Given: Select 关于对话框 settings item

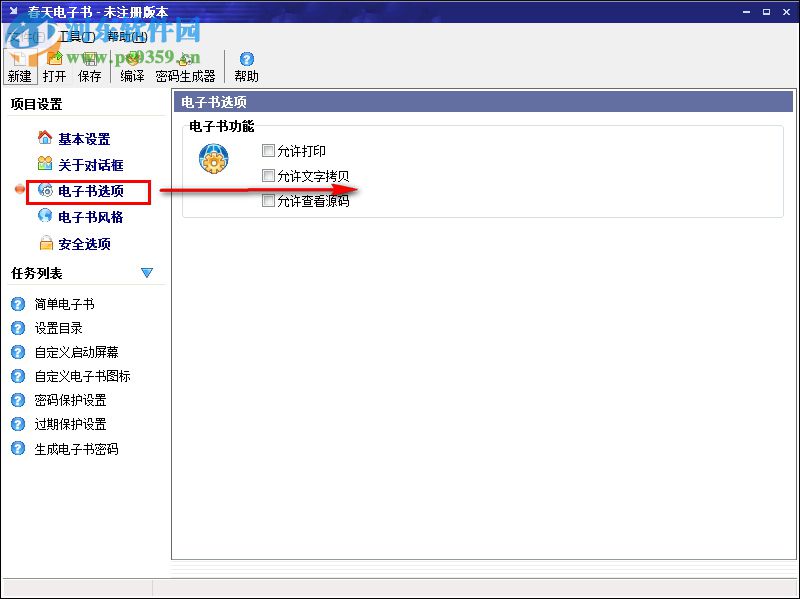Looking at the screenshot, I should [x=91, y=165].
